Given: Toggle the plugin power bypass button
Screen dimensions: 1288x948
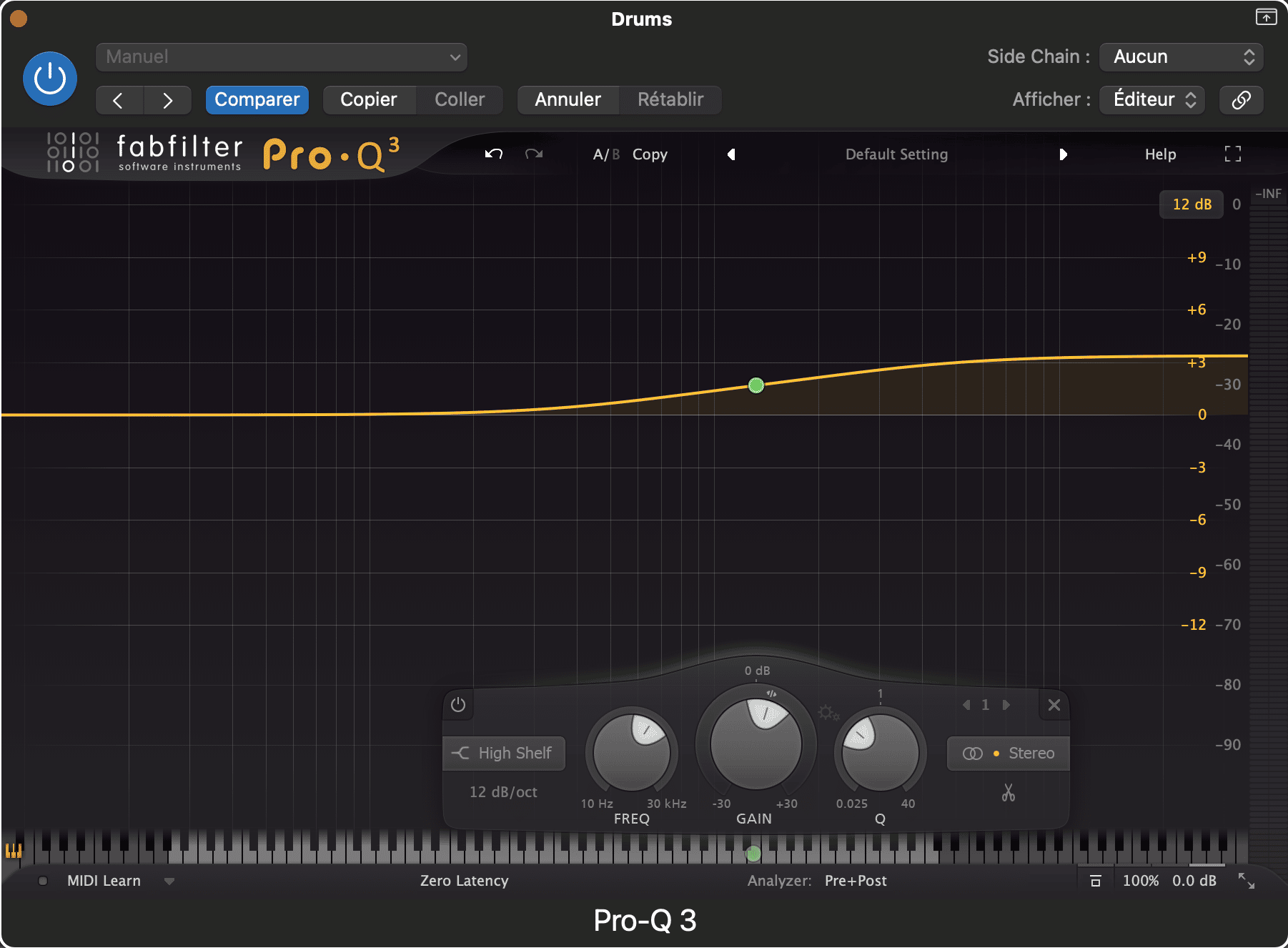Looking at the screenshot, I should (x=50, y=79).
